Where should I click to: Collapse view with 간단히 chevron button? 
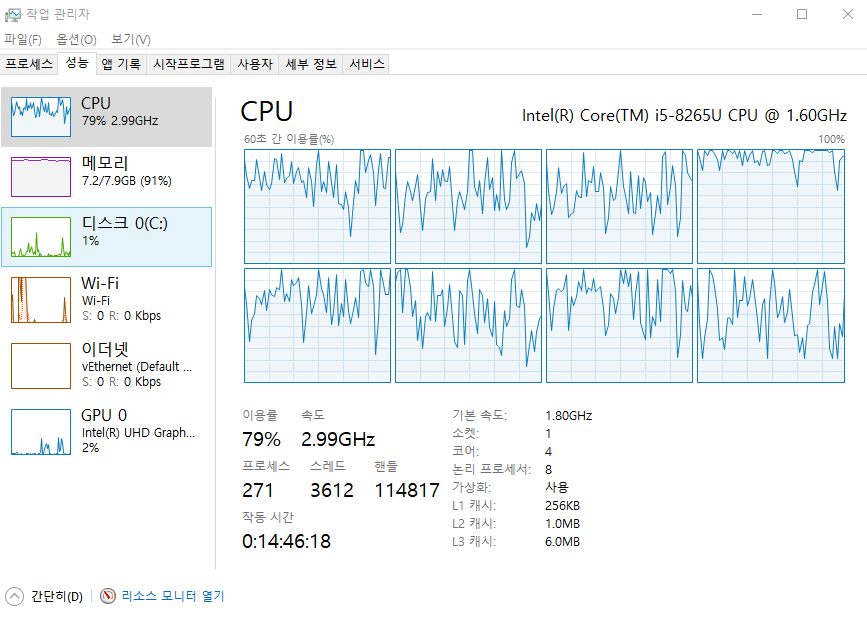[14, 596]
